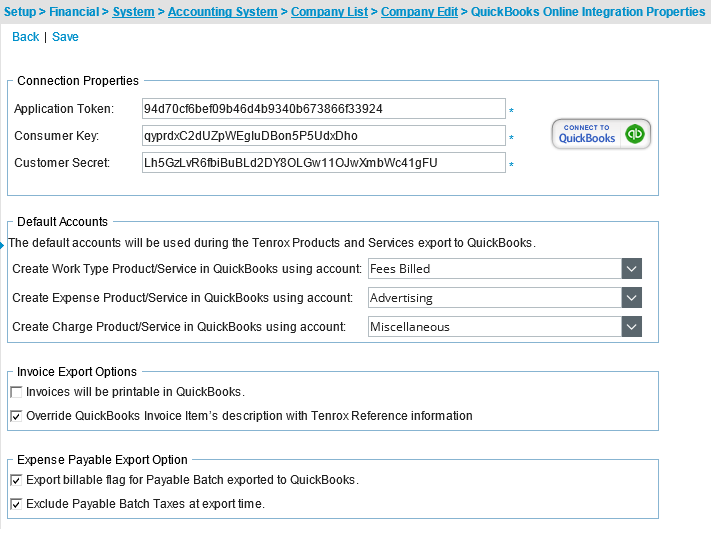The width and height of the screenshot is (720, 534).
Task: Click the Application Token label
Action: click(x=64, y=109)
